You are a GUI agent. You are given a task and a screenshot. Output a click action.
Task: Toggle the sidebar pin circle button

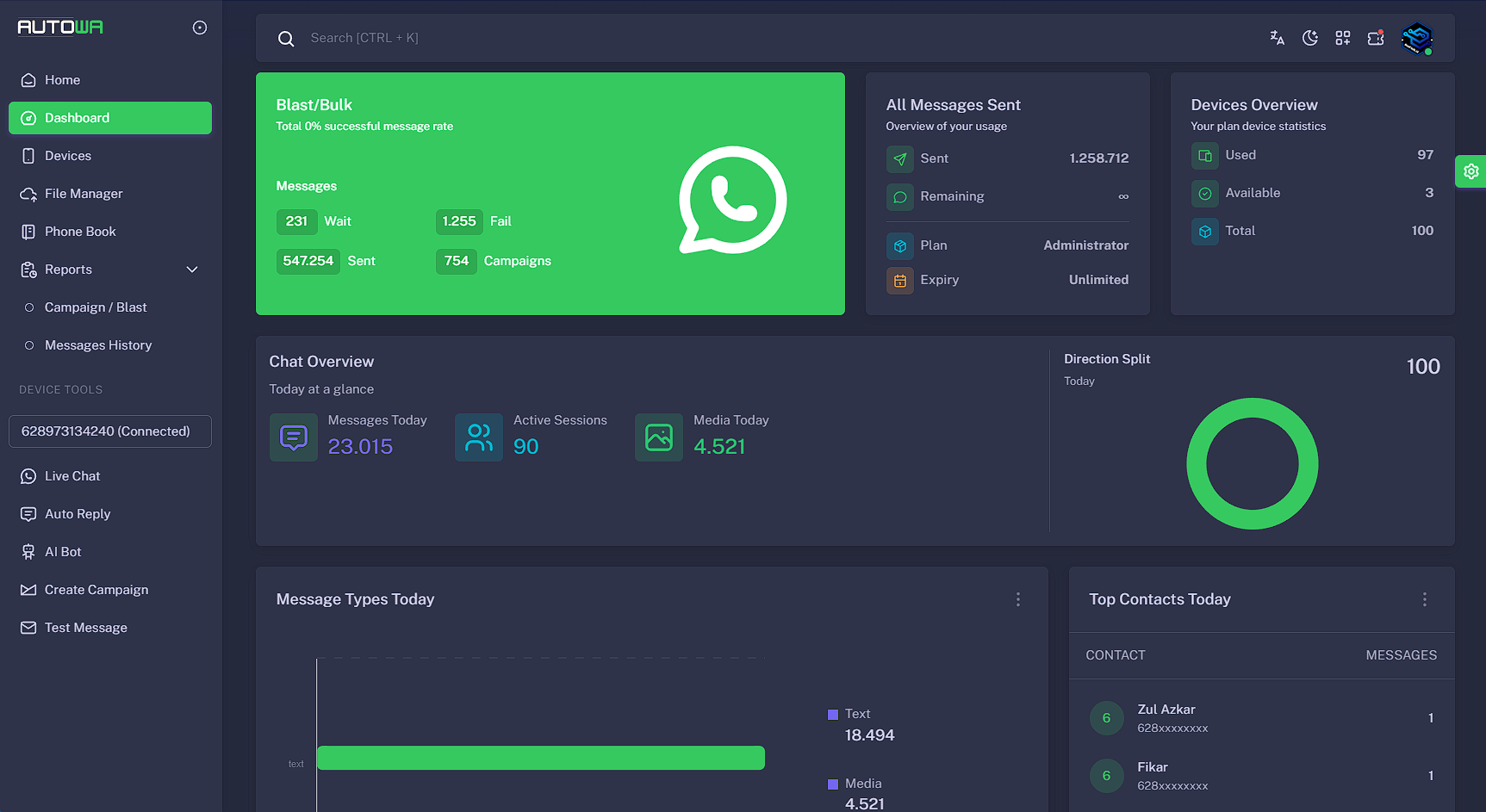coord(200,28)
